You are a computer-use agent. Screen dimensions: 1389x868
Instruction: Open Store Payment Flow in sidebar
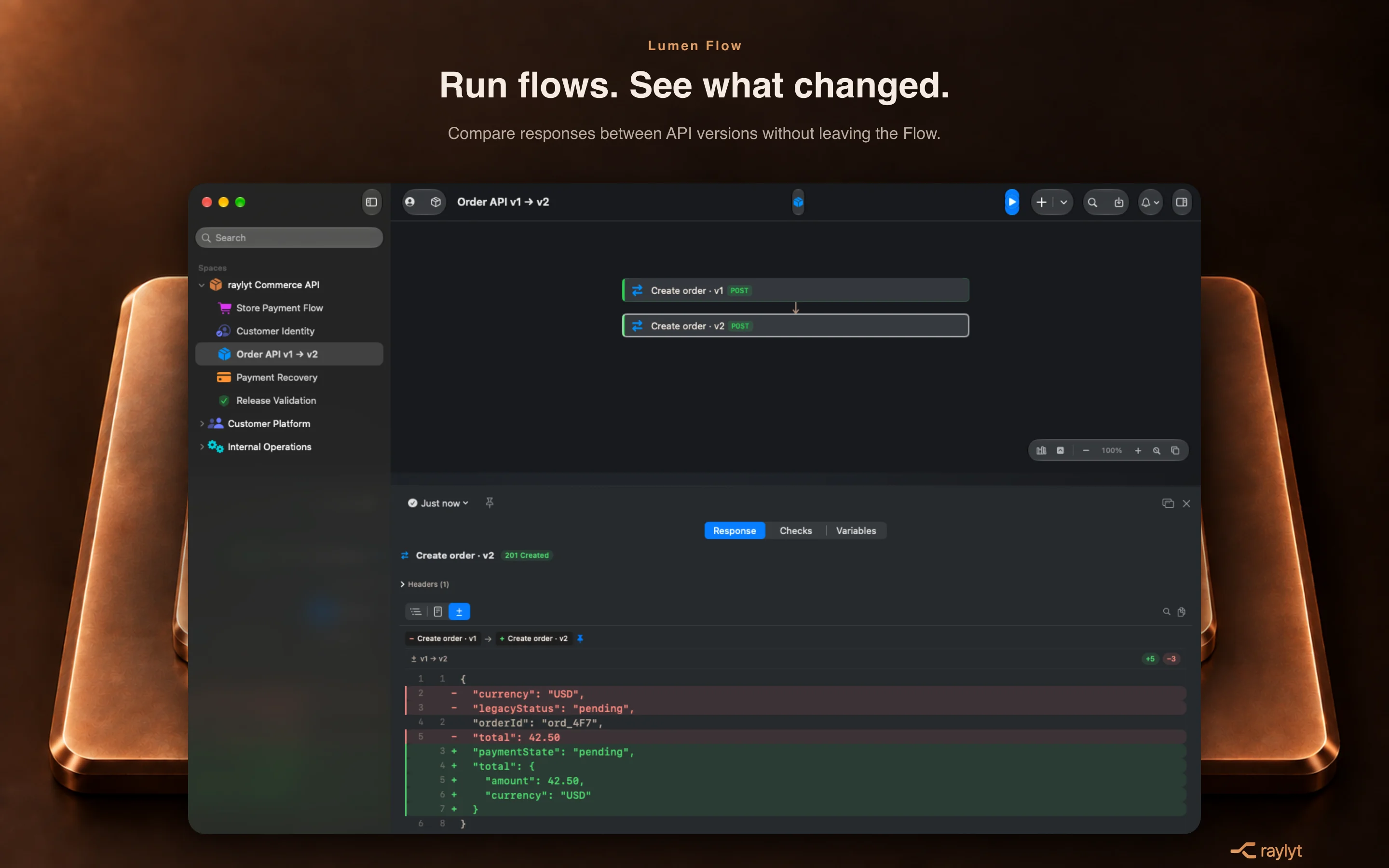[289, 308]
